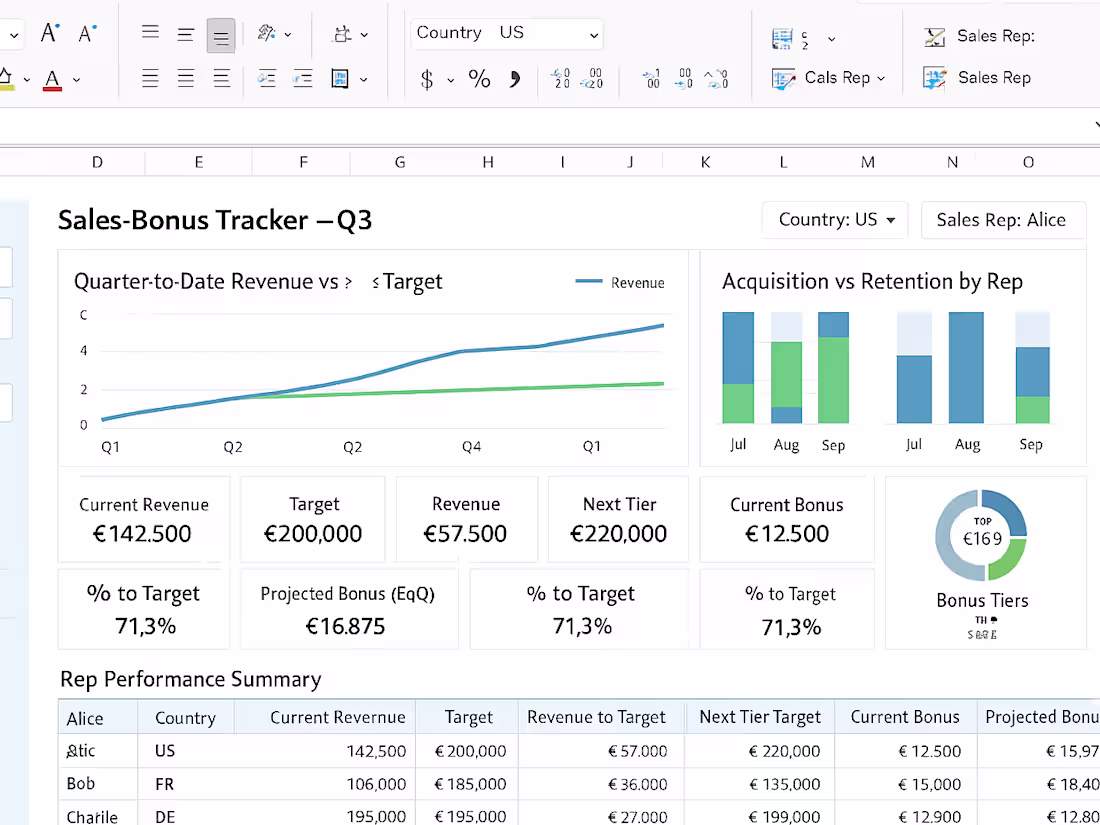The height and width of the screenshot is (825, 1100).
Task: Click the red font color A
Action: pos(53,80)
